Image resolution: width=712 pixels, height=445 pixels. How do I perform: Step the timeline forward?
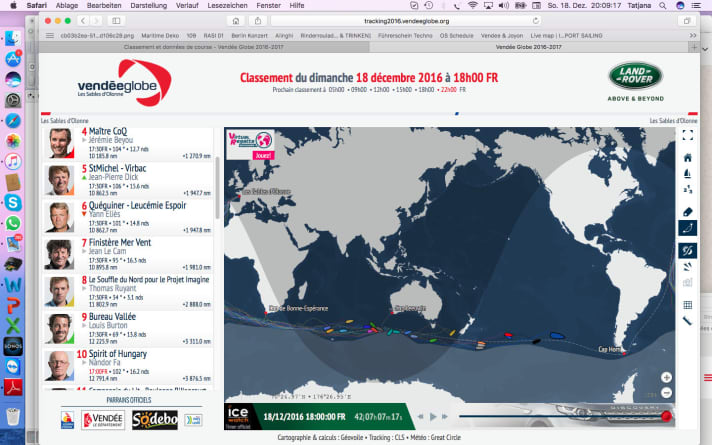pos(445,416)
